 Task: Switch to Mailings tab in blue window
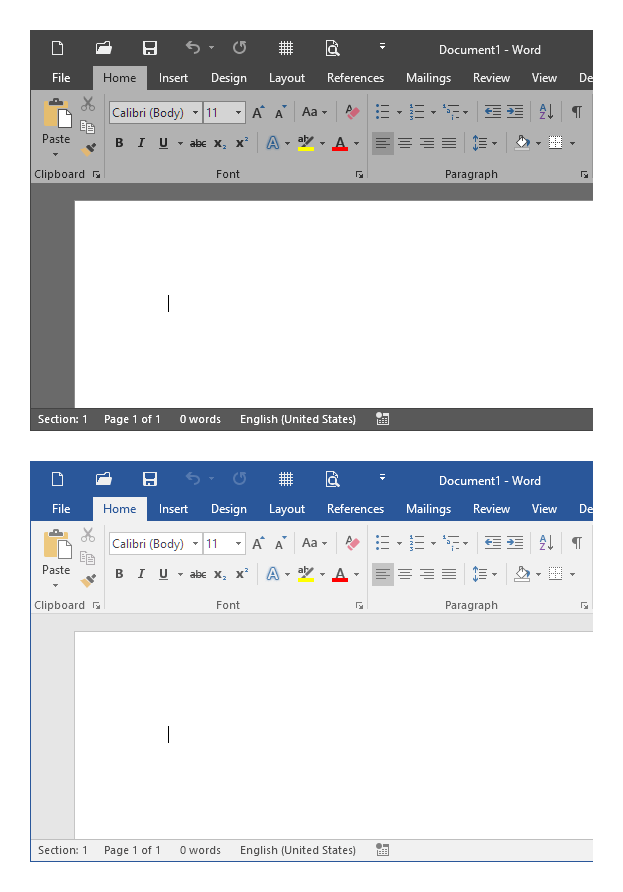(x=428, y=509)
